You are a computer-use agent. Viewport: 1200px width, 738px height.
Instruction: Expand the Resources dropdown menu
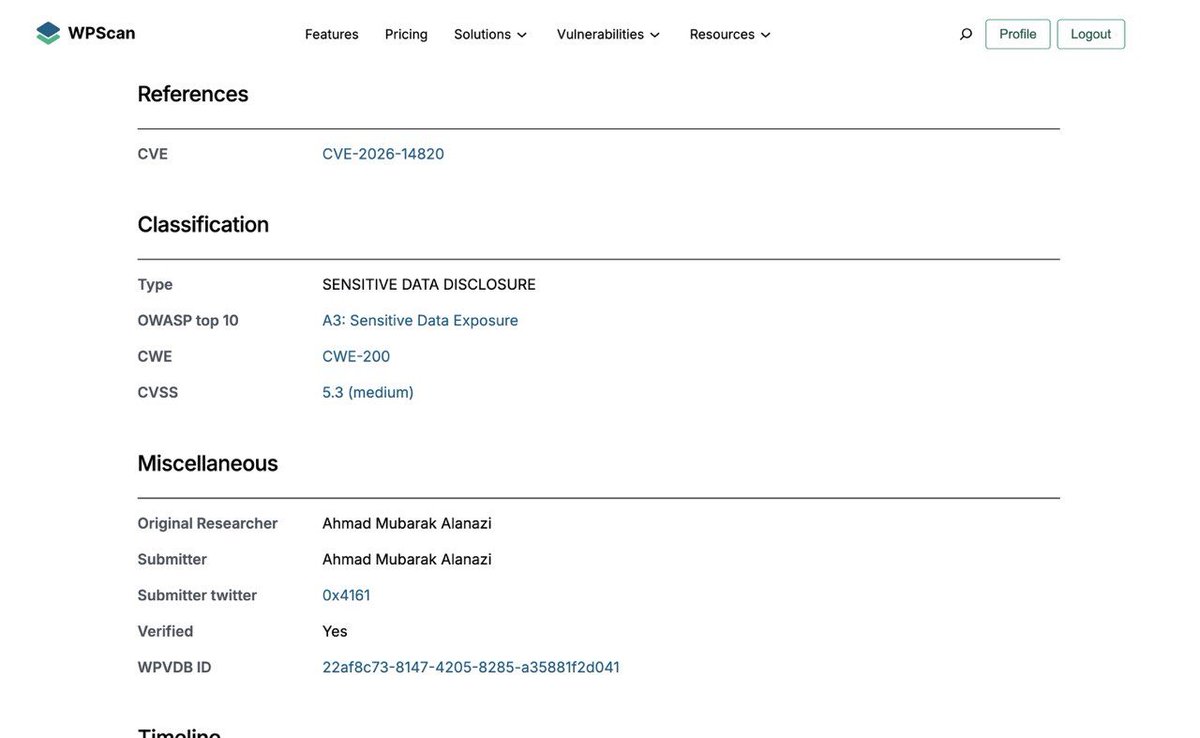[731, 34]
